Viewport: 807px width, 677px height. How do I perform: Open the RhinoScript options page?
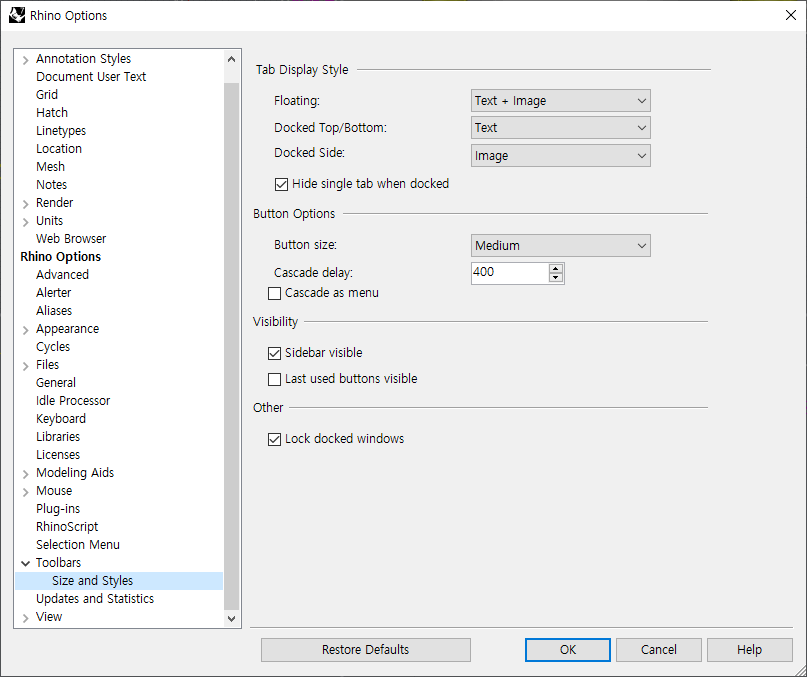tap(67, 527)
